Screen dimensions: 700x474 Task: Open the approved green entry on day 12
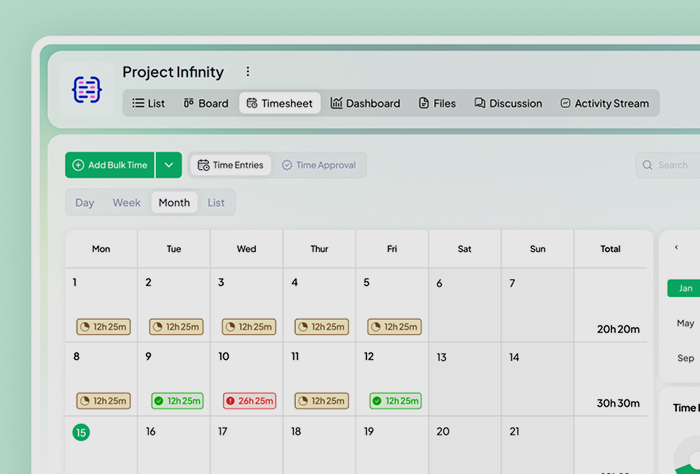(x=396, y=401)
